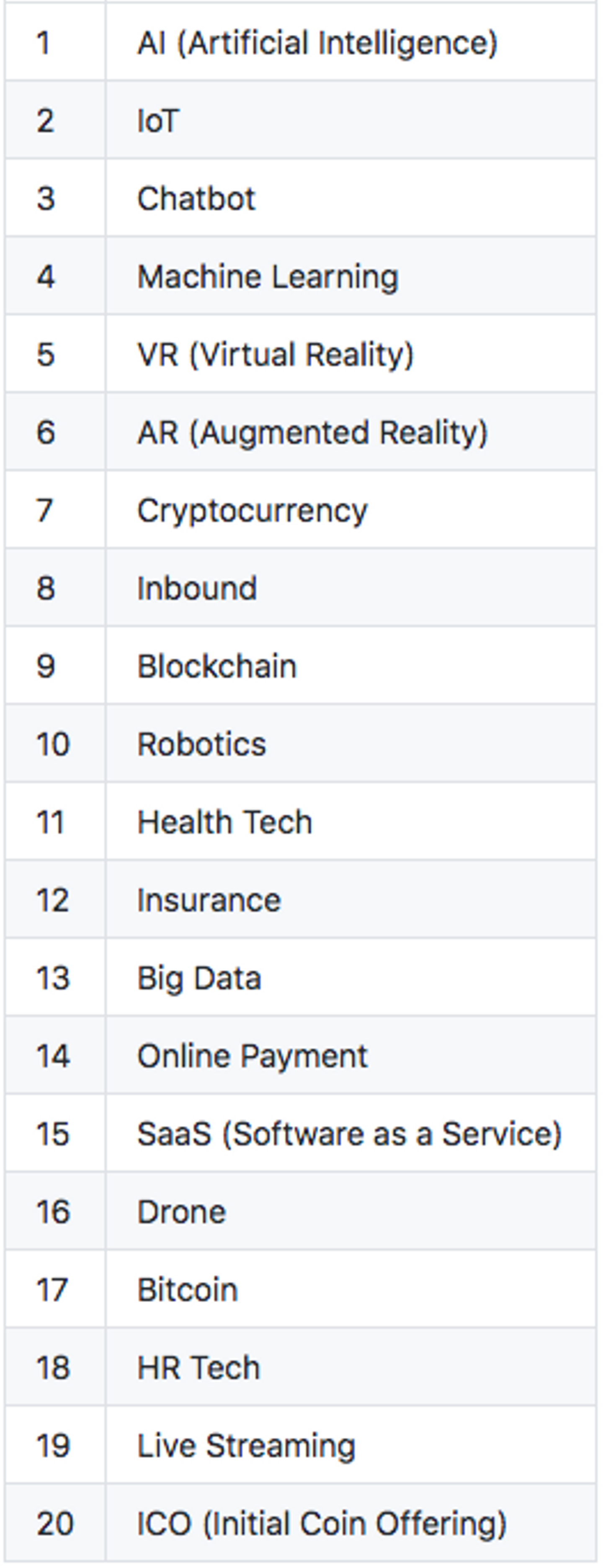This screenshot has height=1568, width=603.
Task: Select the 'Online Payment' cell
Action: (x=252, y=1056)
